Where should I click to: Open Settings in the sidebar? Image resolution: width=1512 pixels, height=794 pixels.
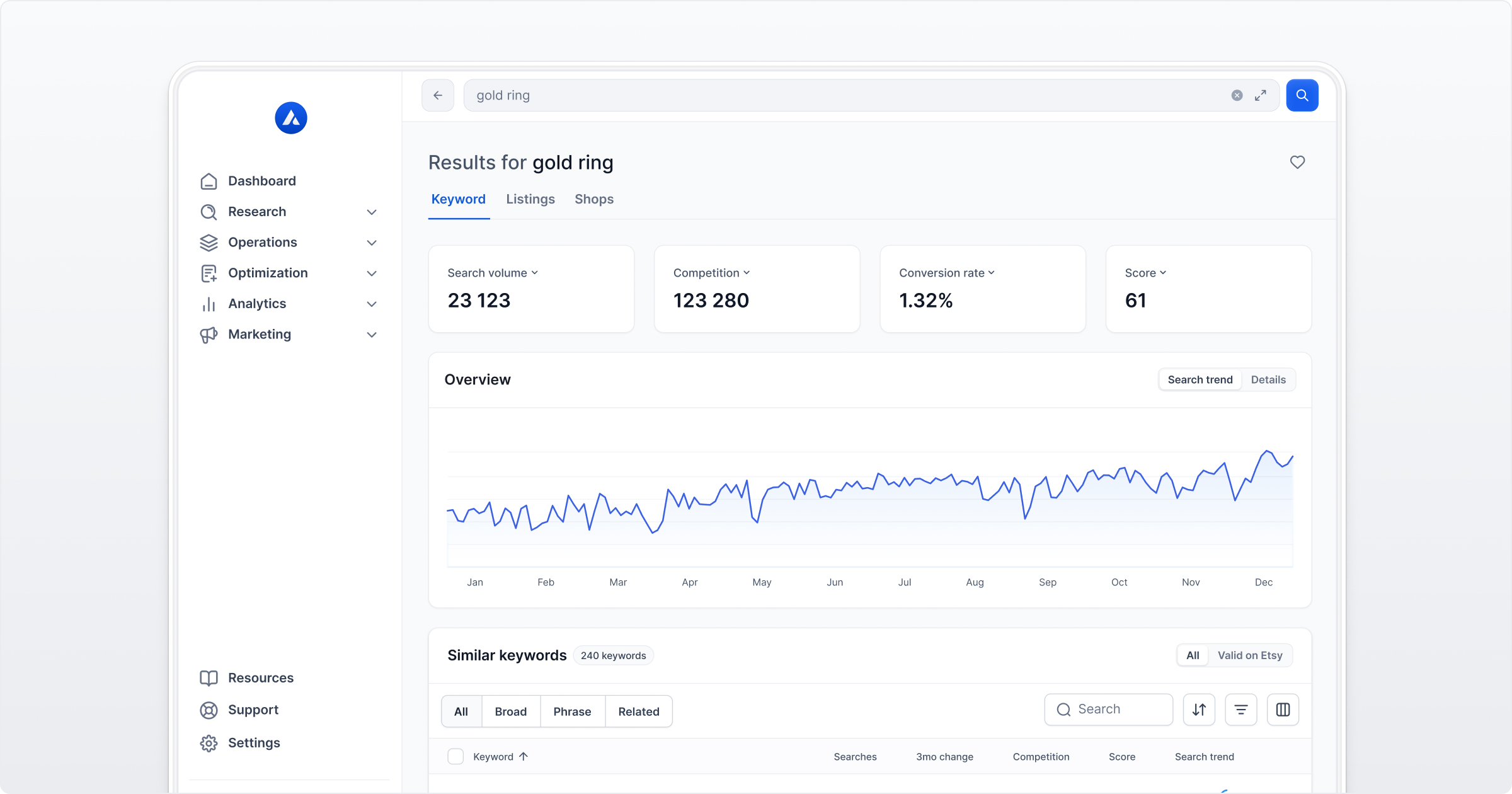click(x=253, y=743)
